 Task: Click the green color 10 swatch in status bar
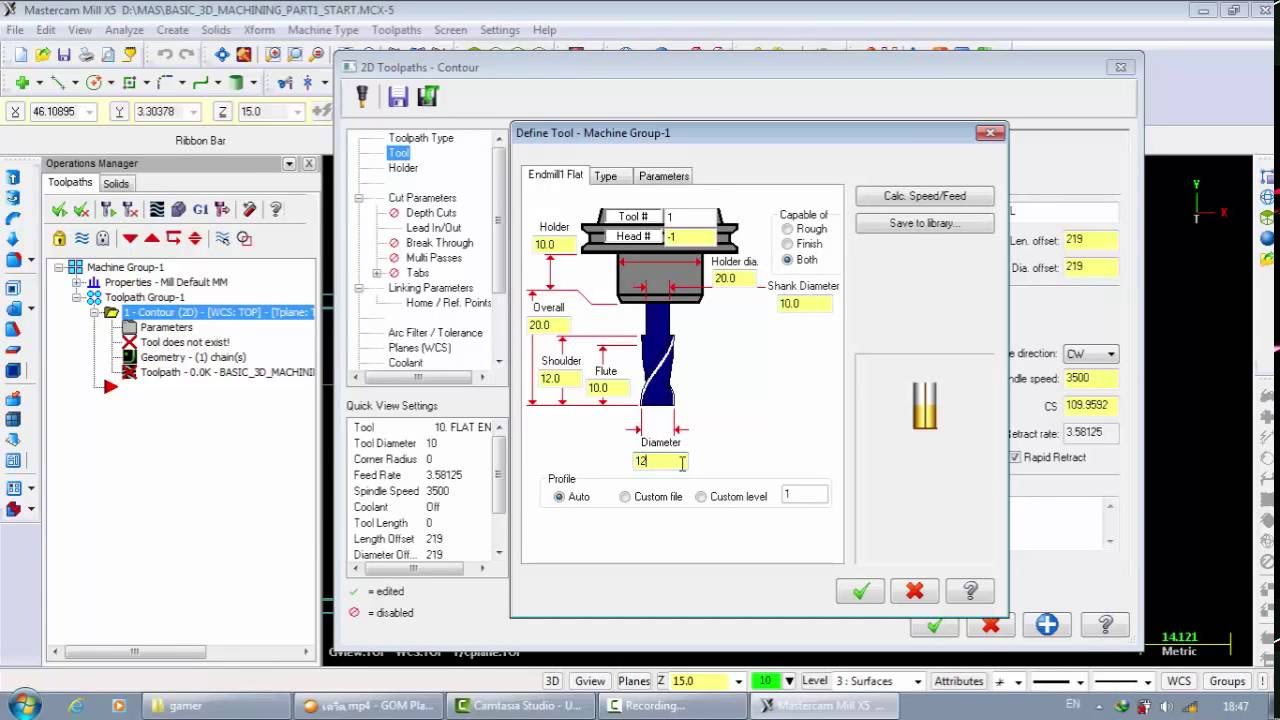tap(765, 681)
